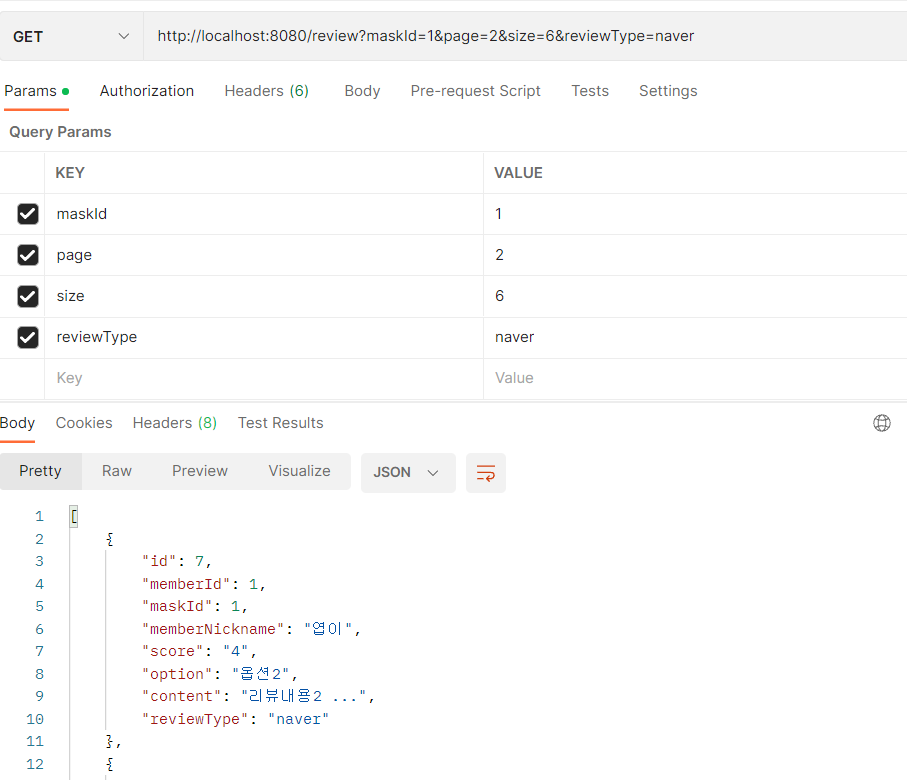
Task: Click the size key cell
Action: 264,296
